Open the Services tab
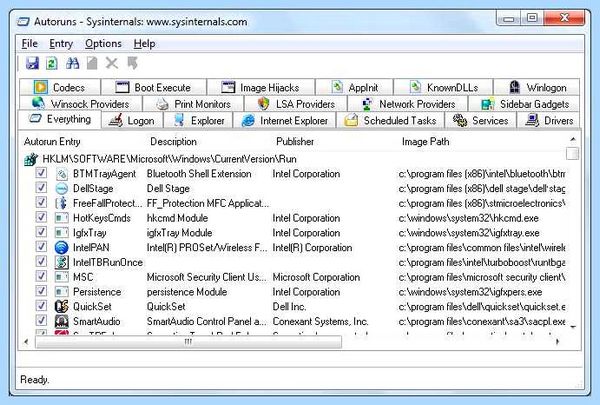 [481, 121]
